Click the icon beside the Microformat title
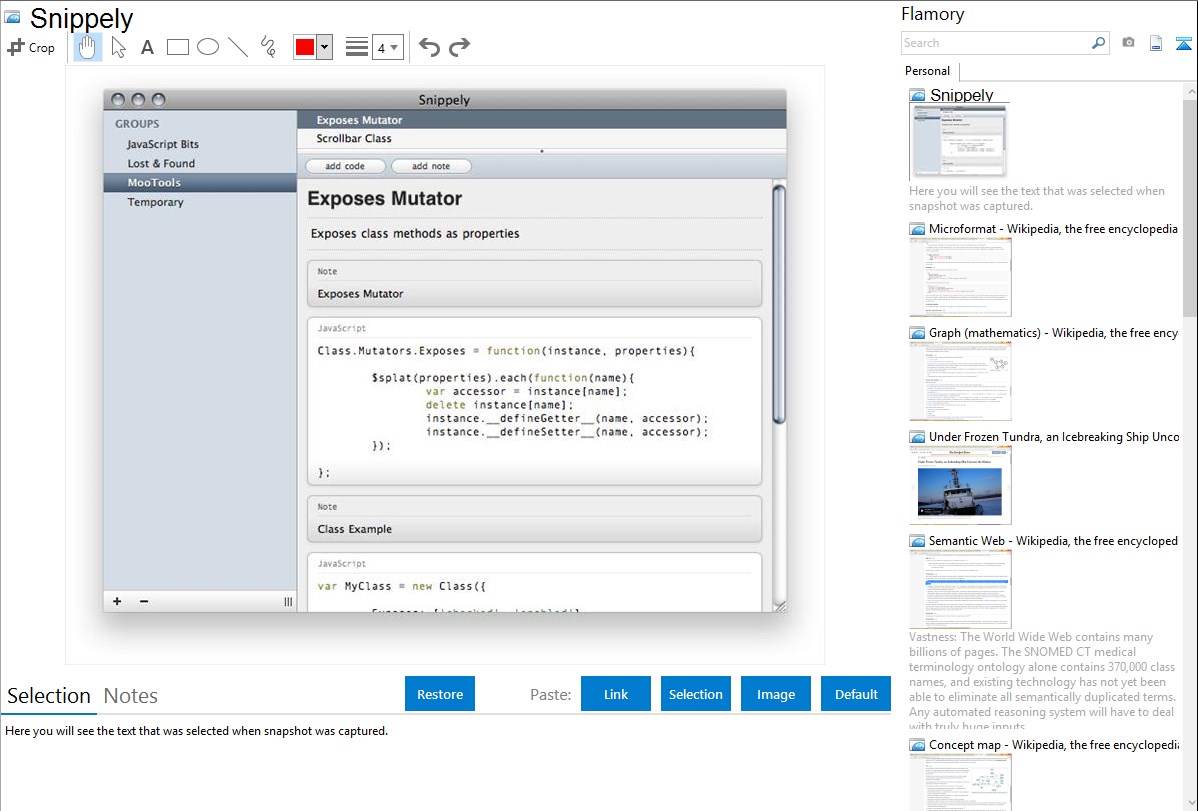Image resolution: width=1198 pixels, height=811 pixels. click(917, 229)
